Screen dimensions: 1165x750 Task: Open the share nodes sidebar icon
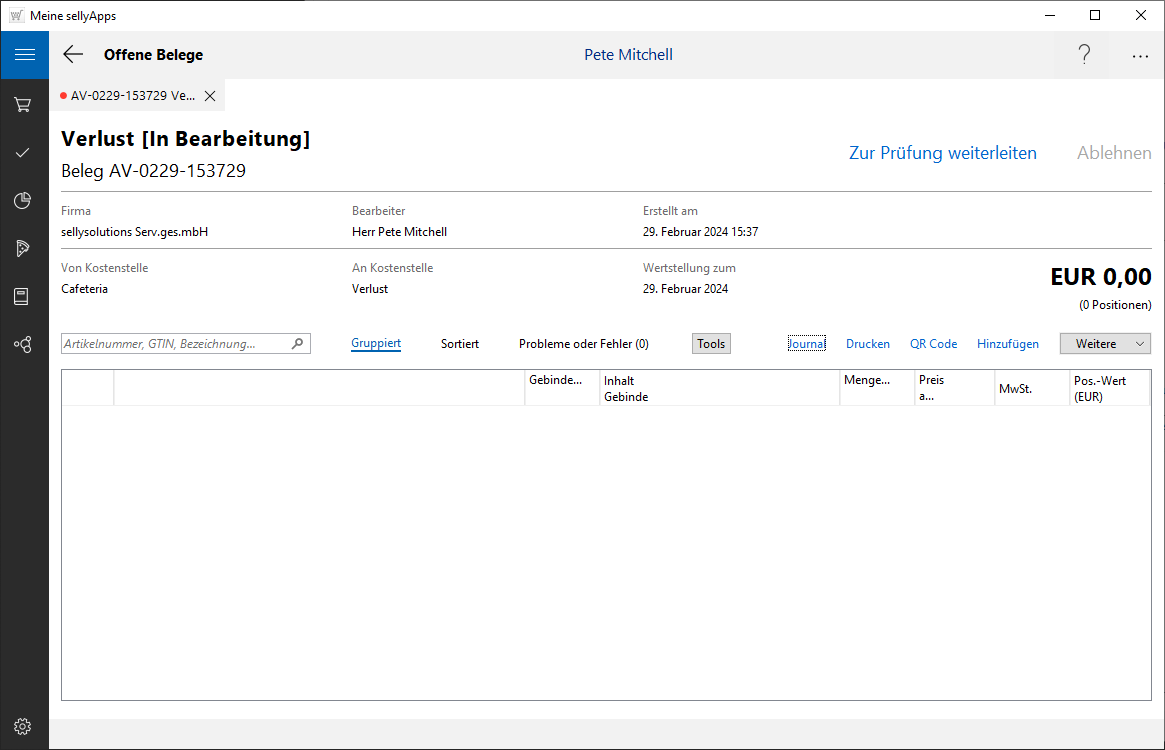point(22,344)
